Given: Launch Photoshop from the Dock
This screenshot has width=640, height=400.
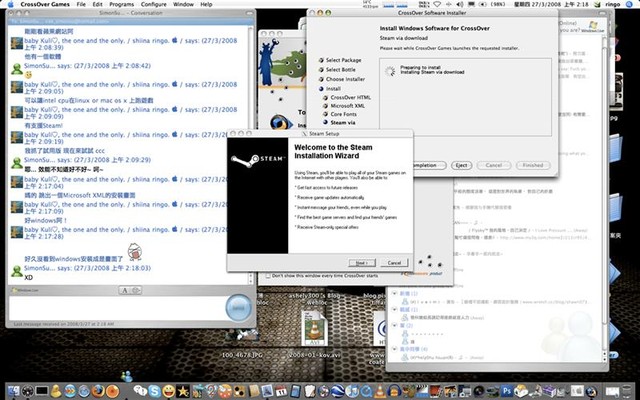Looking at the screenshot, I should pyautogui.click(x=507, y=391).
